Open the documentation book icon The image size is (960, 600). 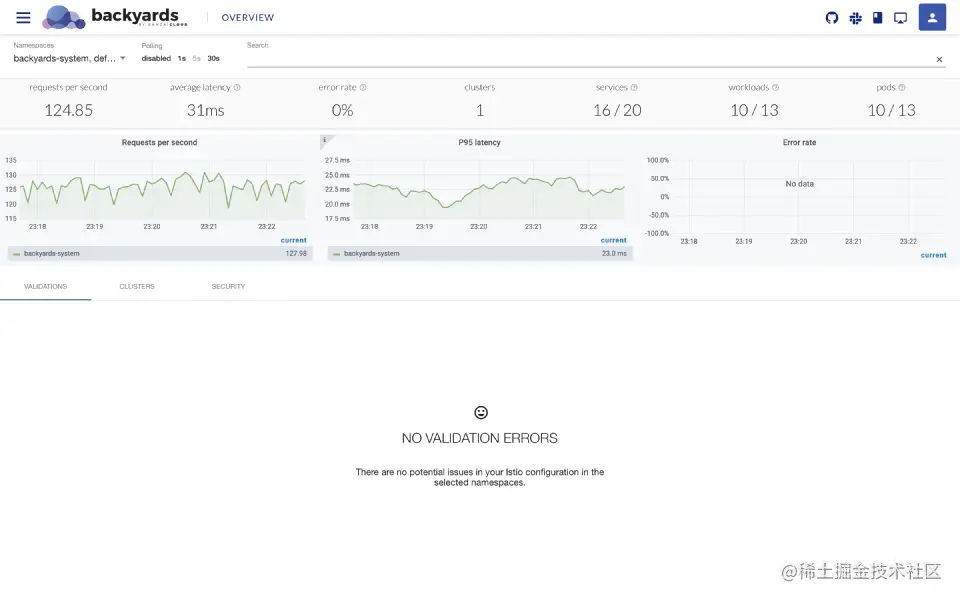click(877, 18)
